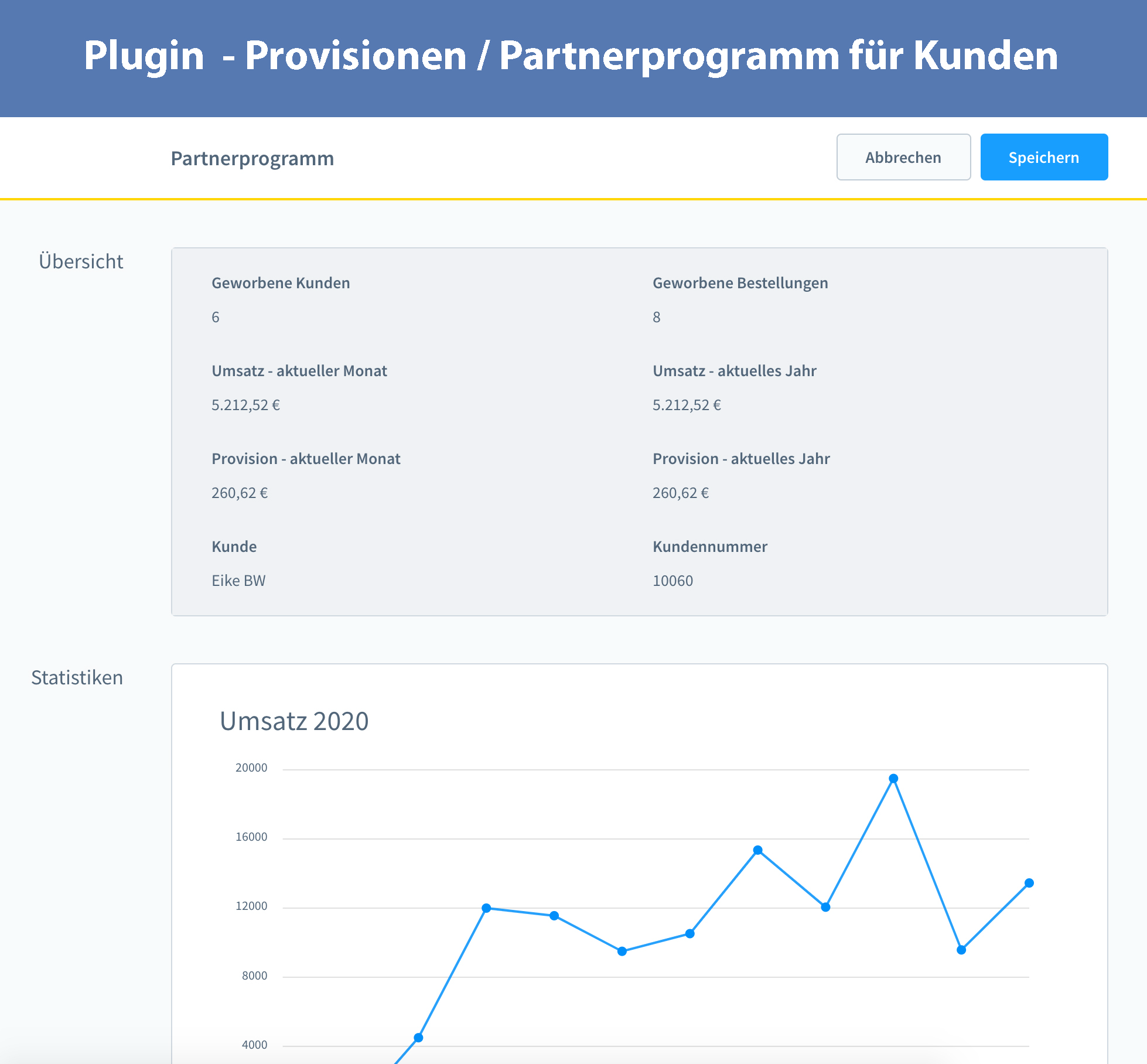
Task: Click the last data point on chart line
Action: coord(1029,883)
